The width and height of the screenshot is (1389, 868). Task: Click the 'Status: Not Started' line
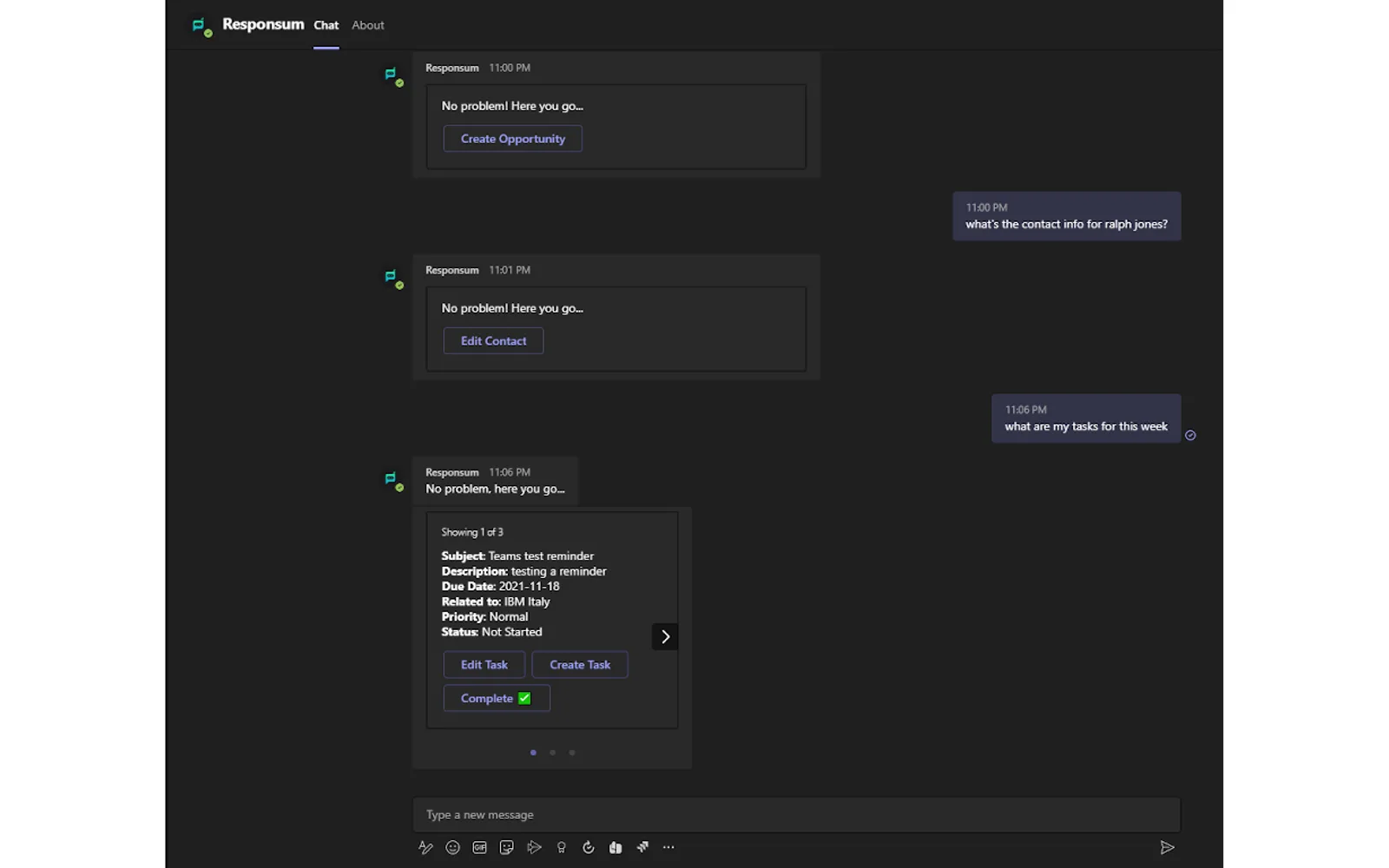tap(491, 633)
